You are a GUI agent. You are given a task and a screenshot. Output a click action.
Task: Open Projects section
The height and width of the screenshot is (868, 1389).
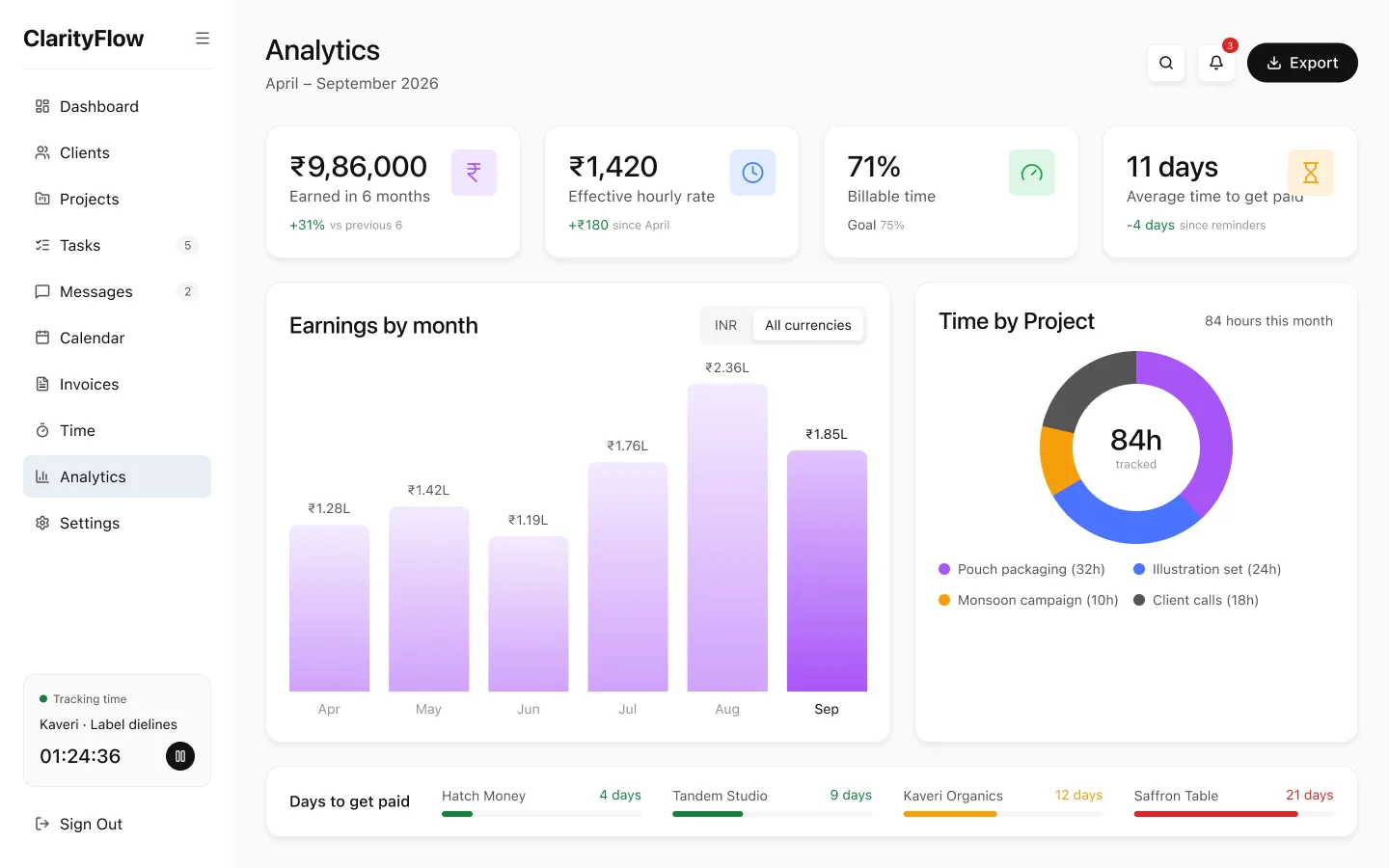(x=117, y=199)
